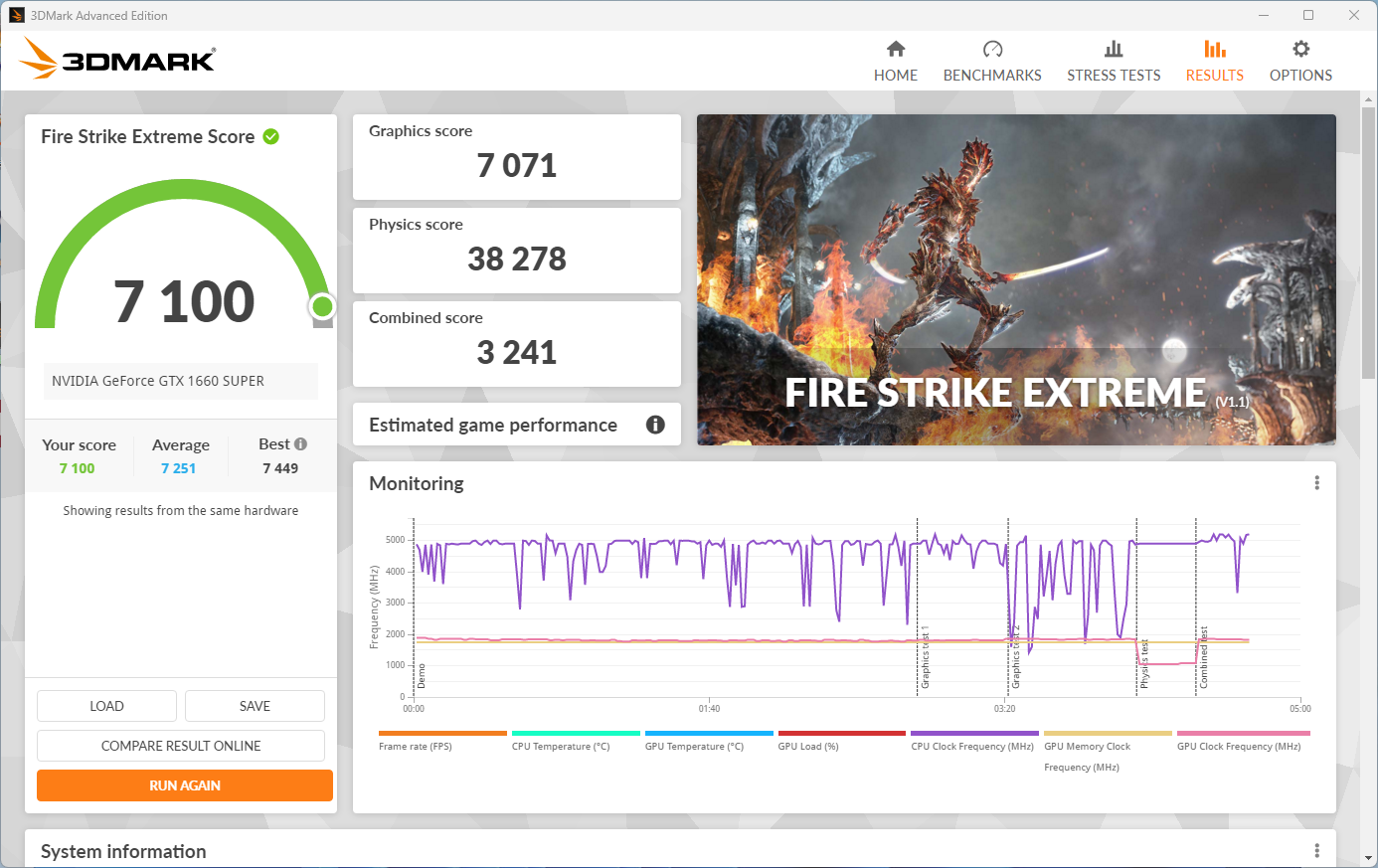Click the SAVE button

[x=255, y=706]
